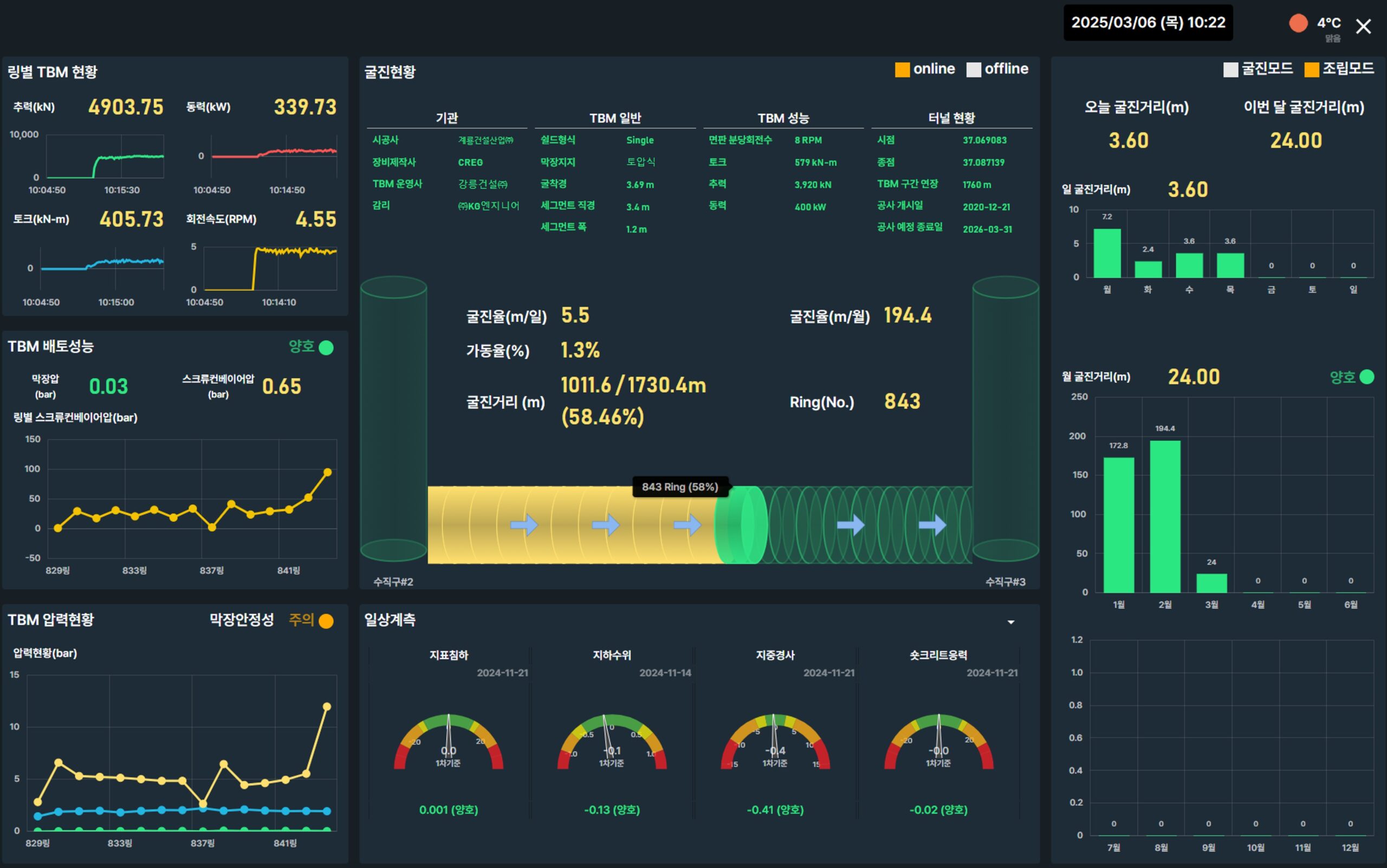1387x868 pixels.
Task: Close the dashboard with the X icon
Action: pyautogui.click(x=1363, y=27)
